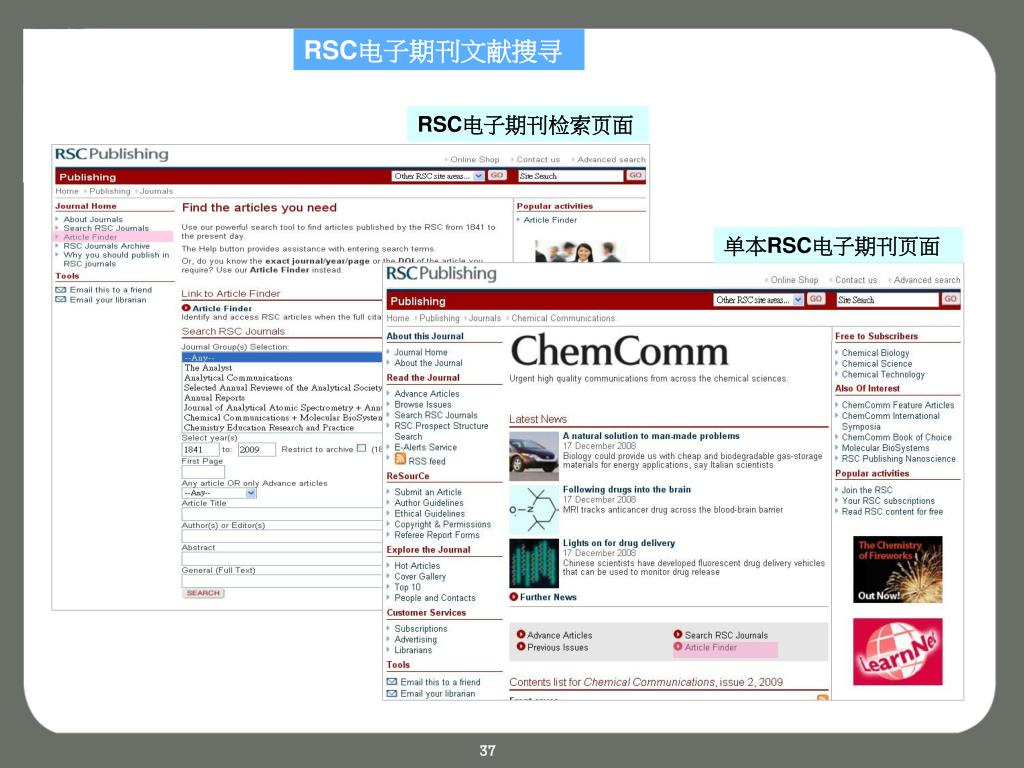Screen dimensions: 1024x768
Task: Click the contents list RSS icon at bottom right
Action: click(x=822, y=698)
